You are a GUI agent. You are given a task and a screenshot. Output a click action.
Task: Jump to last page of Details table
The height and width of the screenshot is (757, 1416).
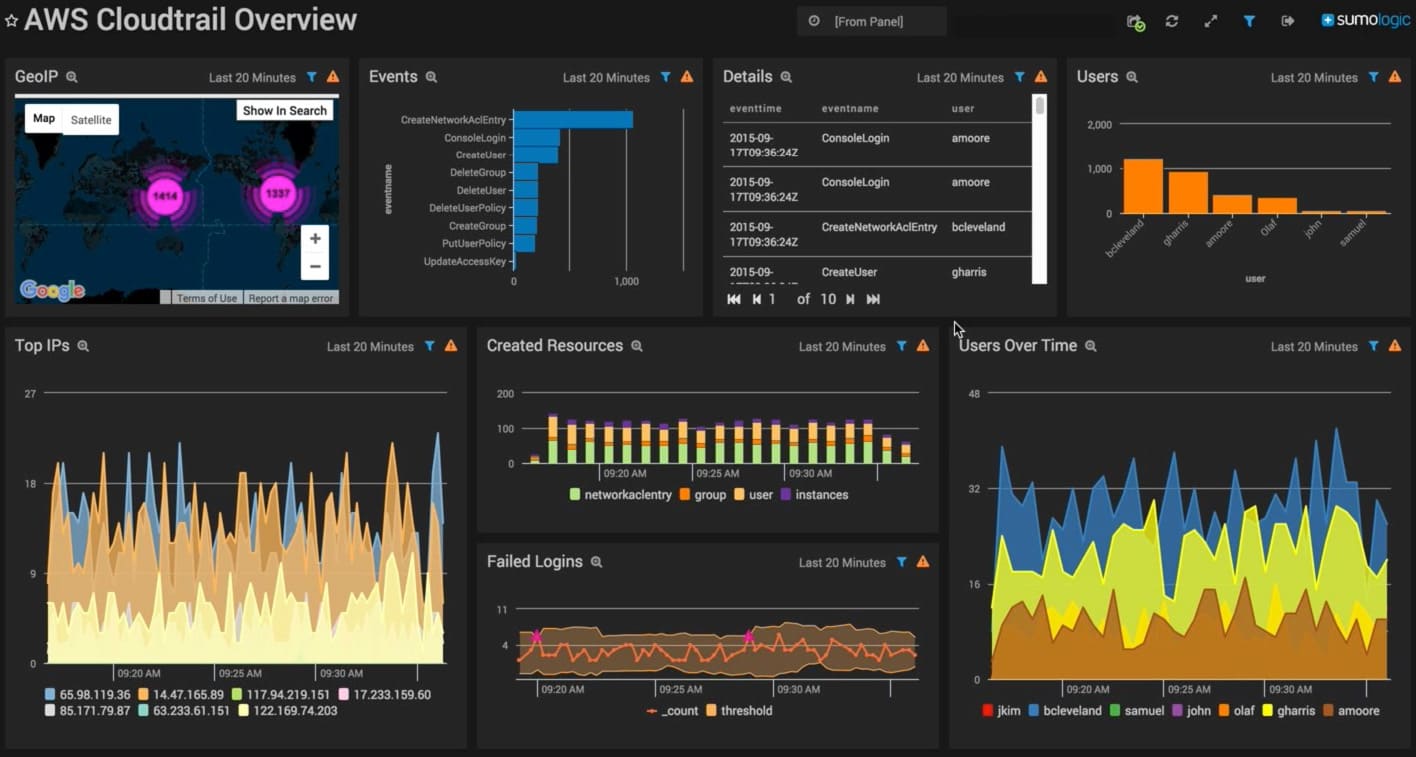tap(873, 299)
